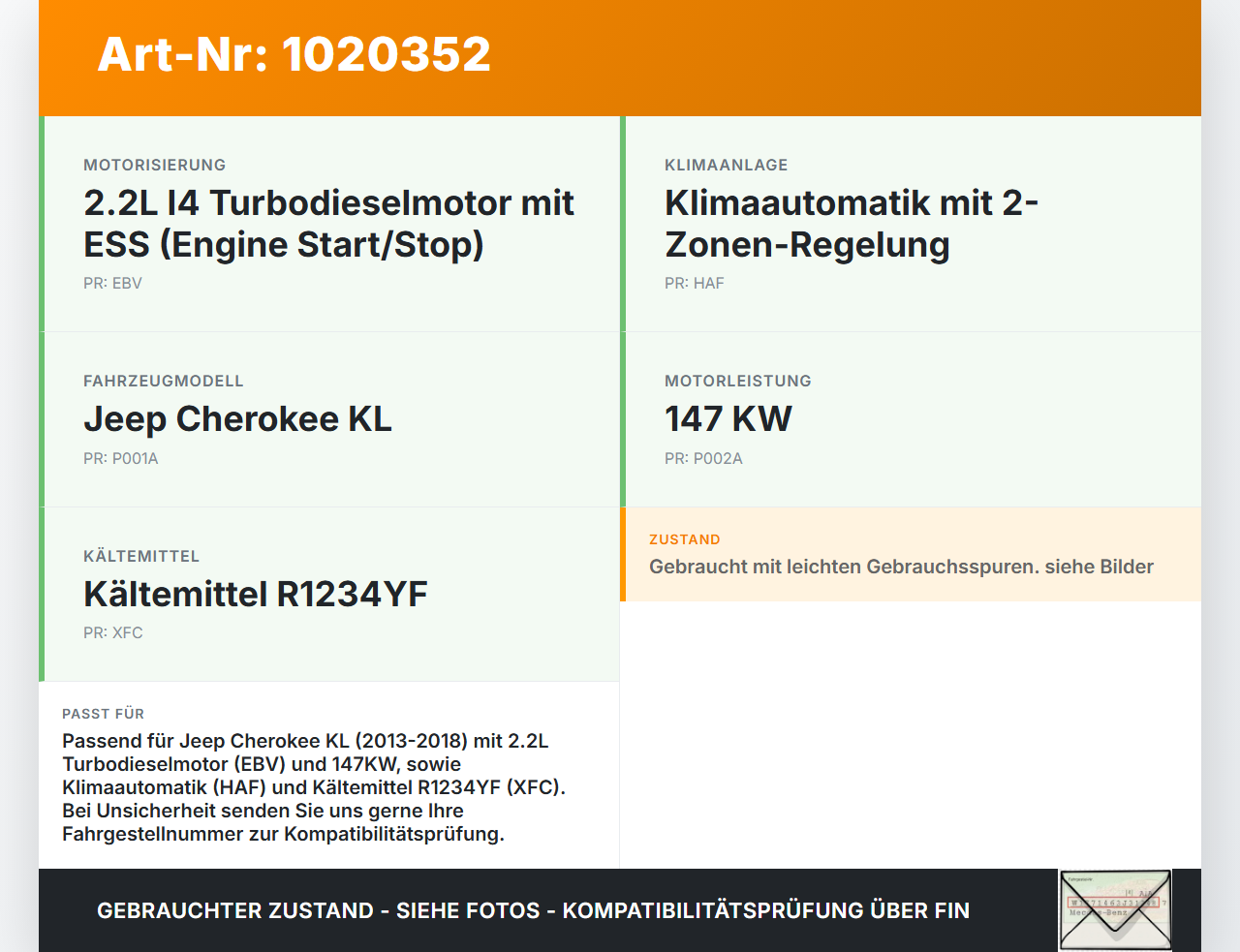The width and height of the screenshot is (1240, 952).
Task: Click the 'PASST FÜR' label
Action: coord(103,714)
